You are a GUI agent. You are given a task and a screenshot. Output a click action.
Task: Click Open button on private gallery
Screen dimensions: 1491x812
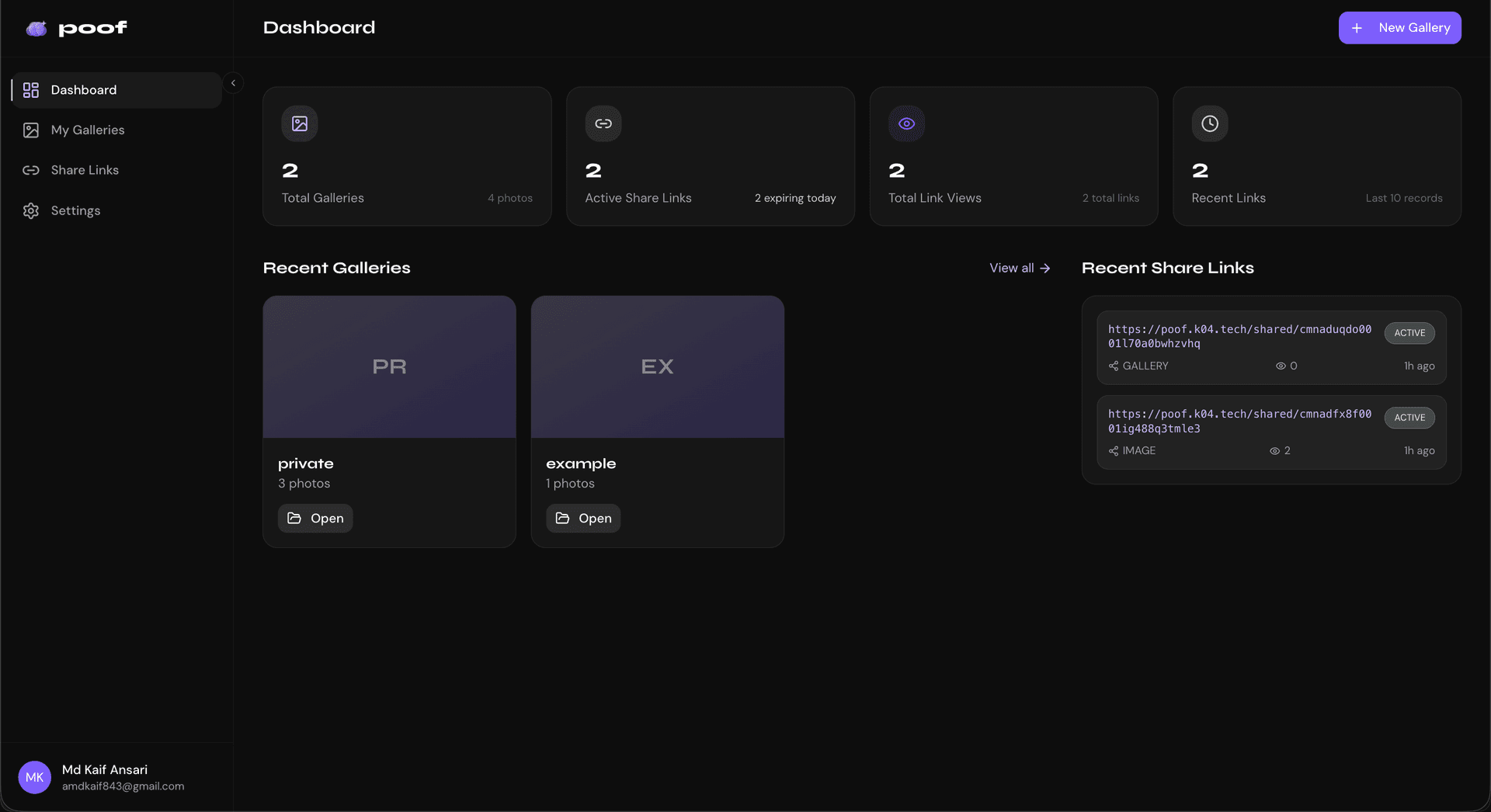pos(315,519)
